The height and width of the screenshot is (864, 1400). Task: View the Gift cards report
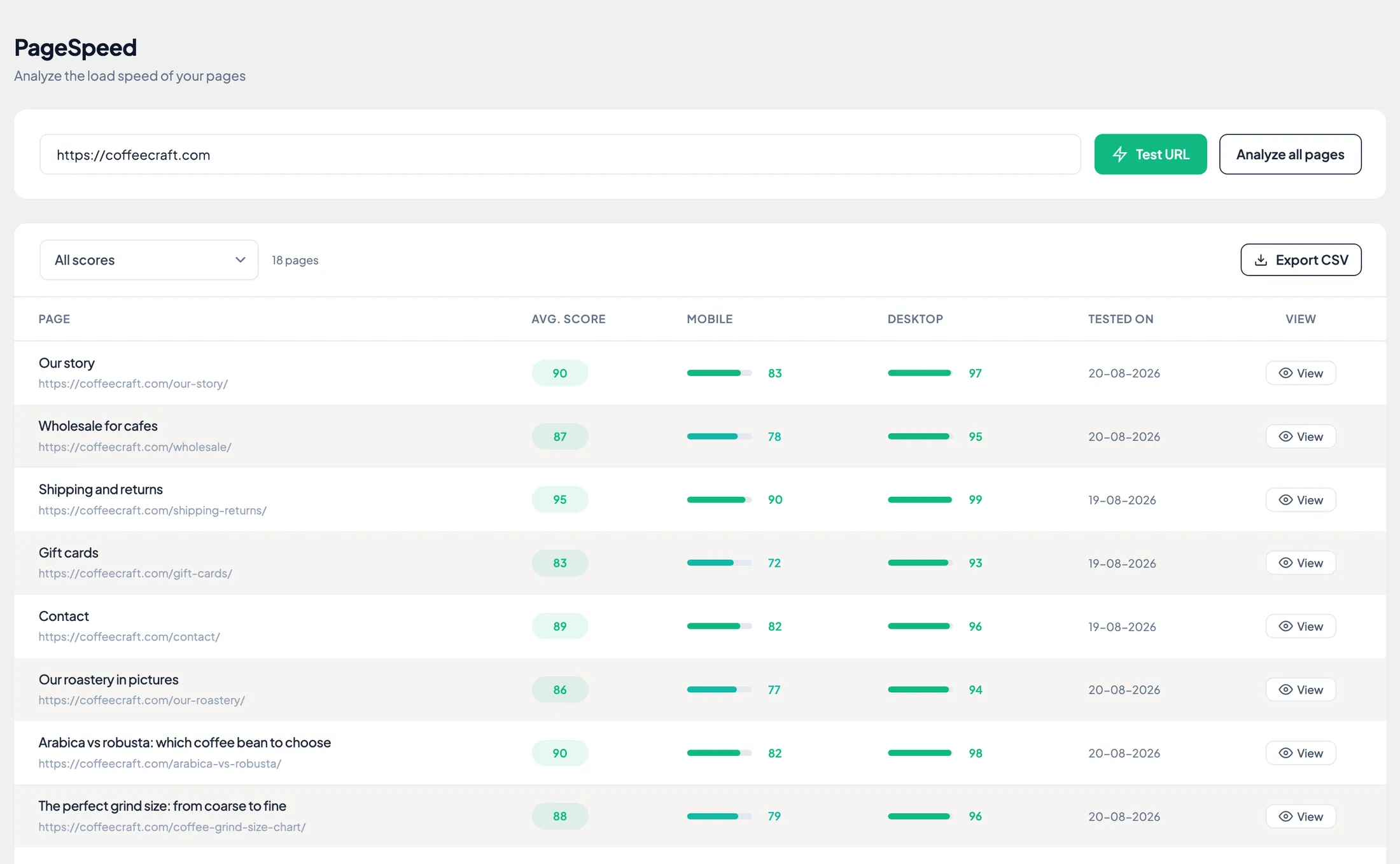(x=1300, y=563)
